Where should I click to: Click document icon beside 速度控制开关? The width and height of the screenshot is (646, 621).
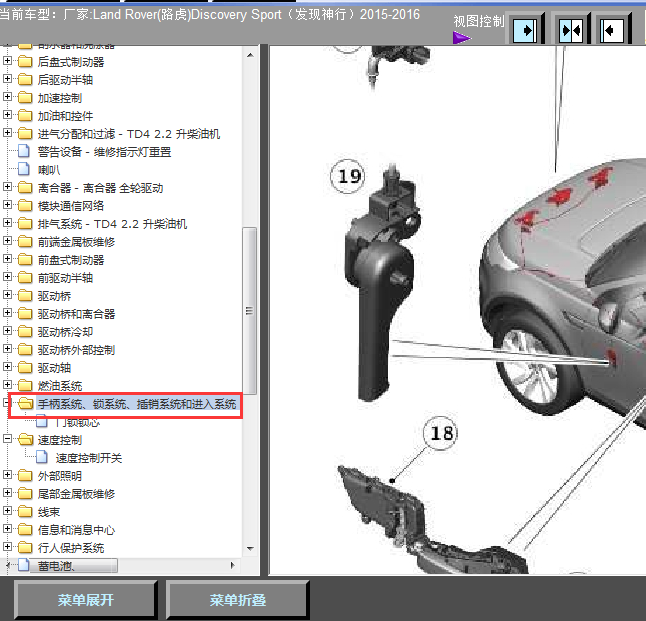click(x=42, y=457)
